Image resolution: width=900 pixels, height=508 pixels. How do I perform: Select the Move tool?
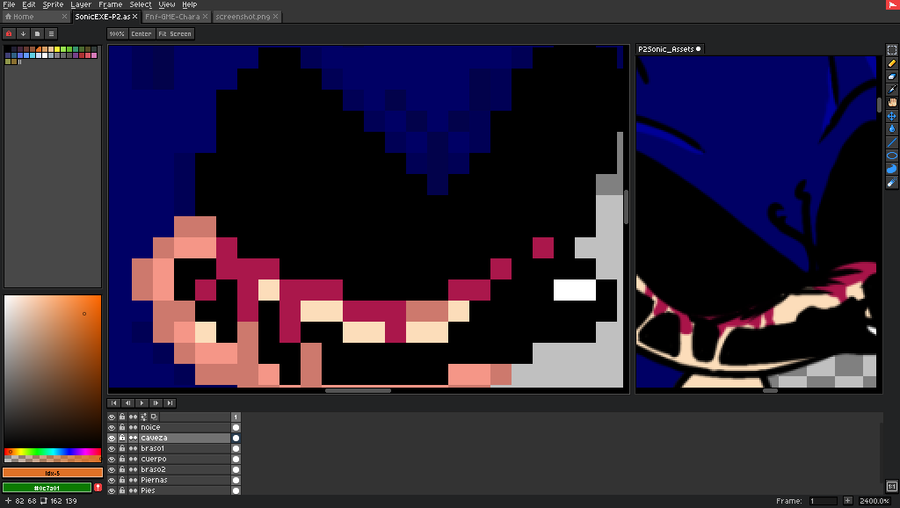(x=891, y=116)
